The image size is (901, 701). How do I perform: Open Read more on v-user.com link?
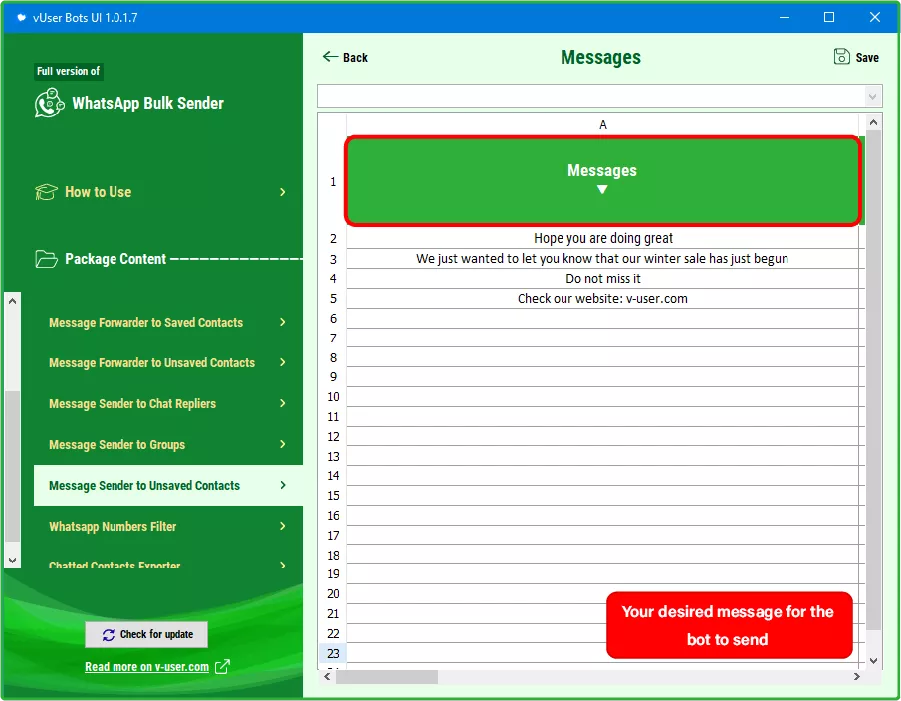[x=147, y=667]
